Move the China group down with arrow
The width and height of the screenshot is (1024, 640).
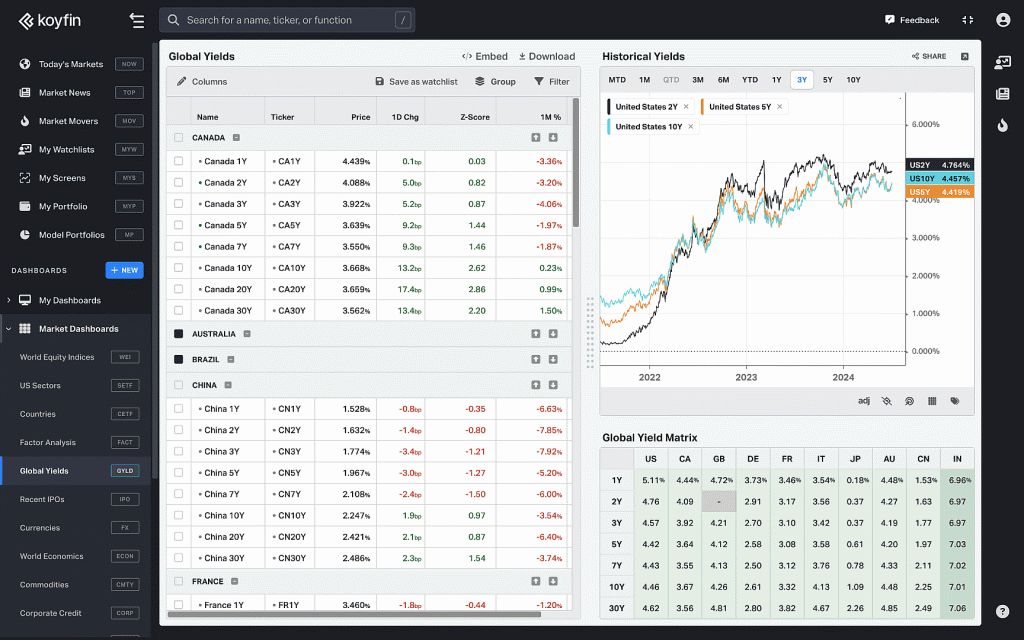(553, 385)
